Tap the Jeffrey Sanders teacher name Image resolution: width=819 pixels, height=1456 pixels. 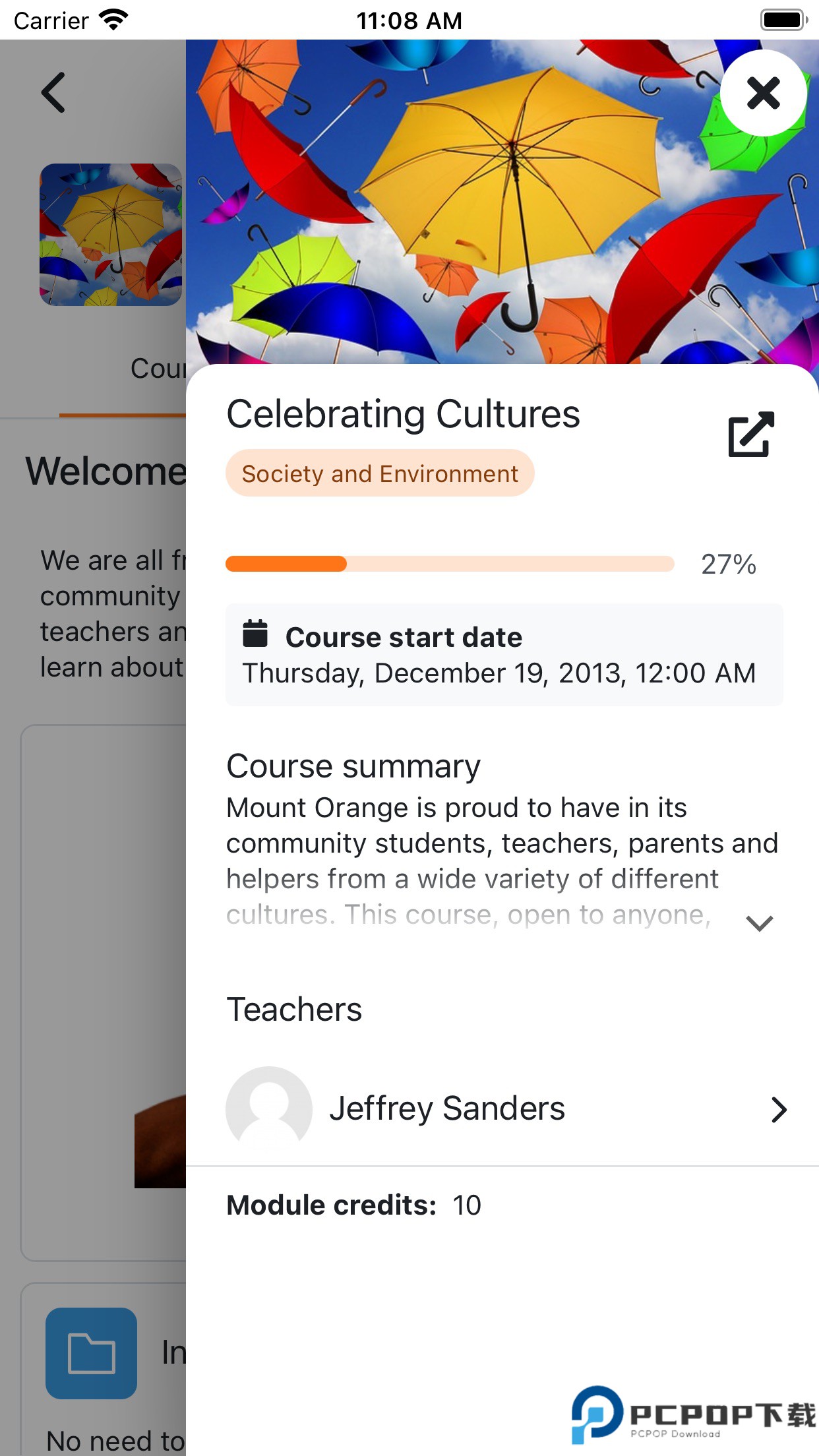tap(447, 1108)
